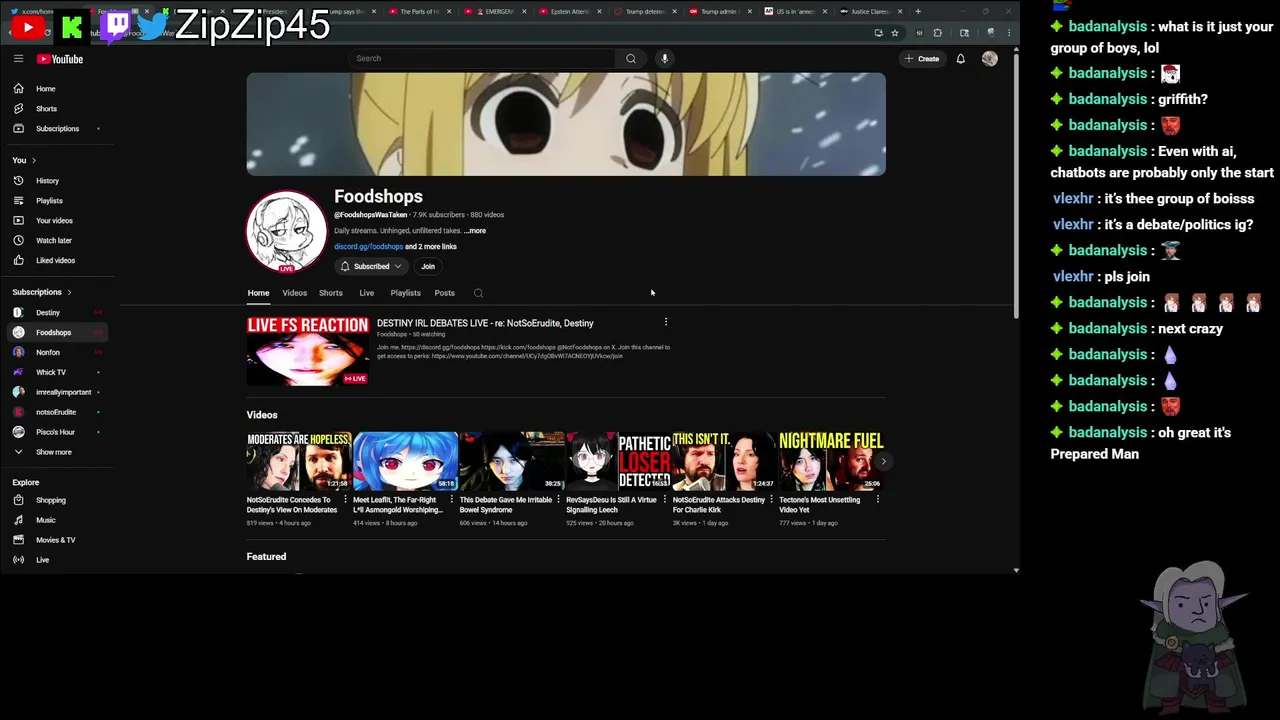Go to Home in the sidebar
This screenshot has width=1280, height=720.
(58, 89)
